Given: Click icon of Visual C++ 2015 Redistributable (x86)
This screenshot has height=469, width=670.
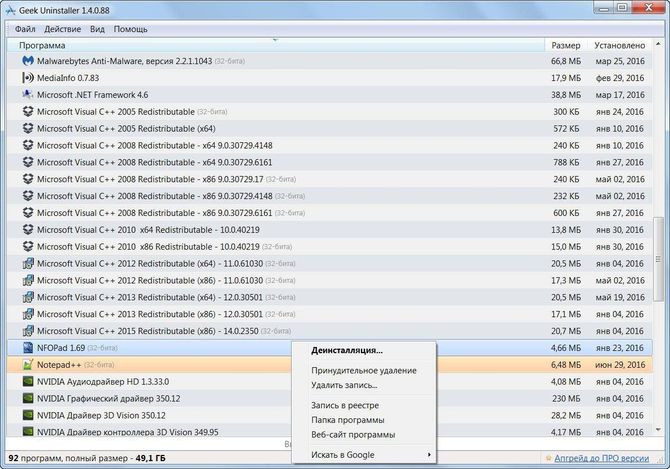Looking at the screenshot, I should pos(28,331).
